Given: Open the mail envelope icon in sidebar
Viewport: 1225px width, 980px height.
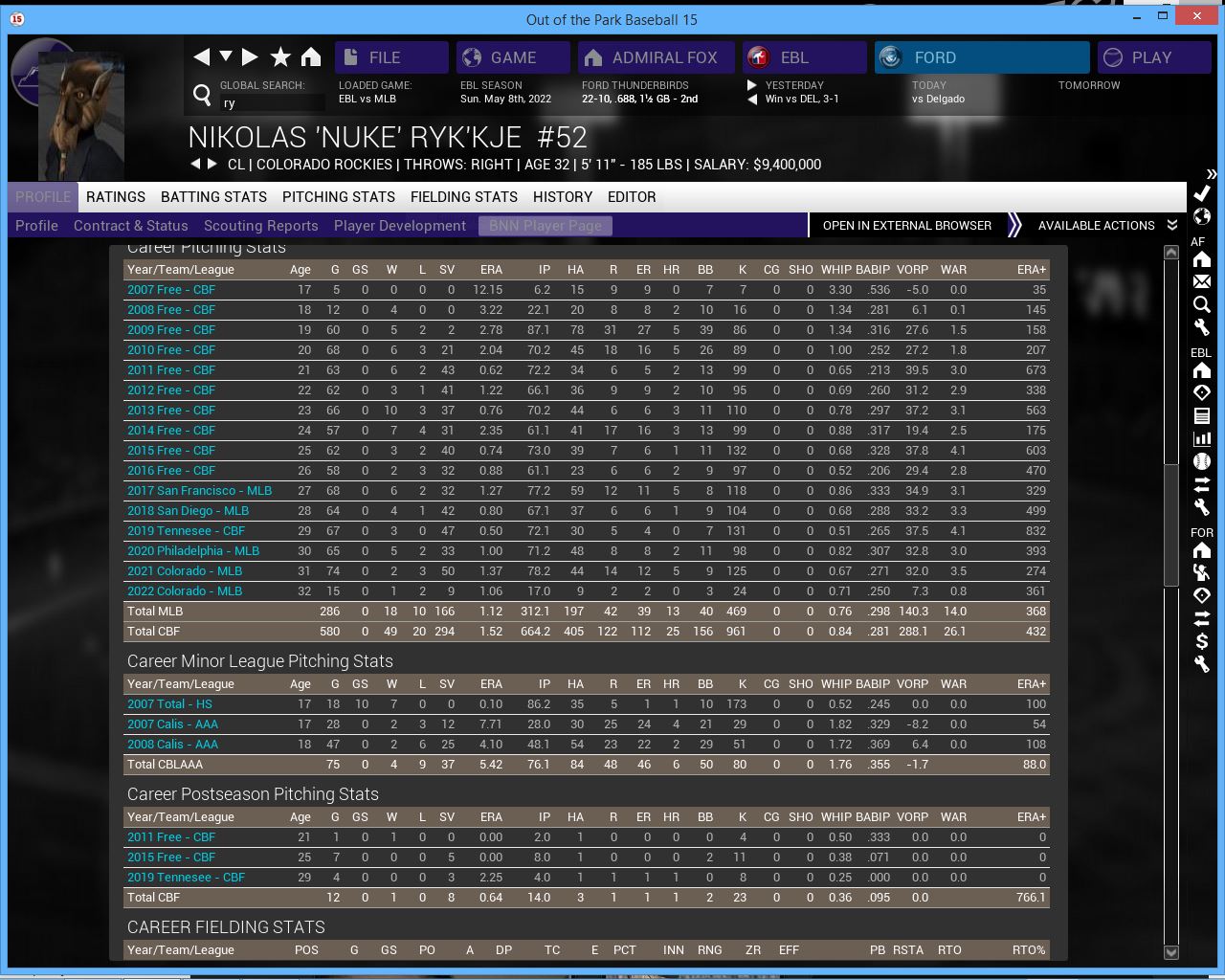Looking at the screenshot, I should [x=1202, y=282].
